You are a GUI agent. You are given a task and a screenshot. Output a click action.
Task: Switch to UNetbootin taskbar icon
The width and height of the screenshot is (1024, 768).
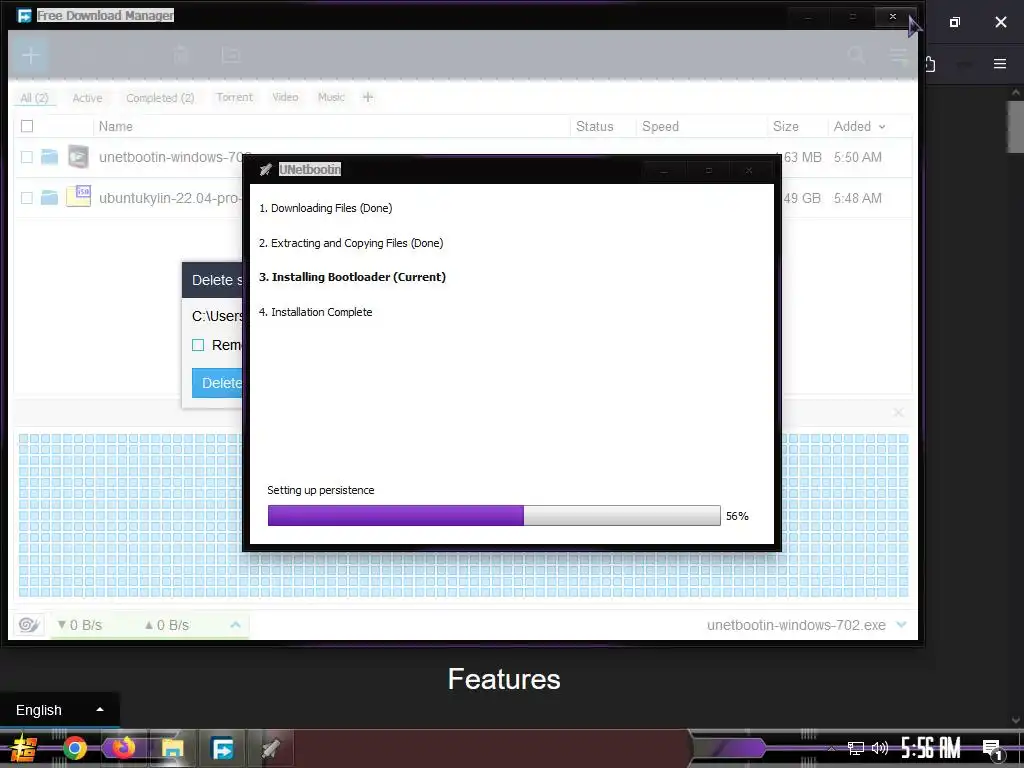271,748
